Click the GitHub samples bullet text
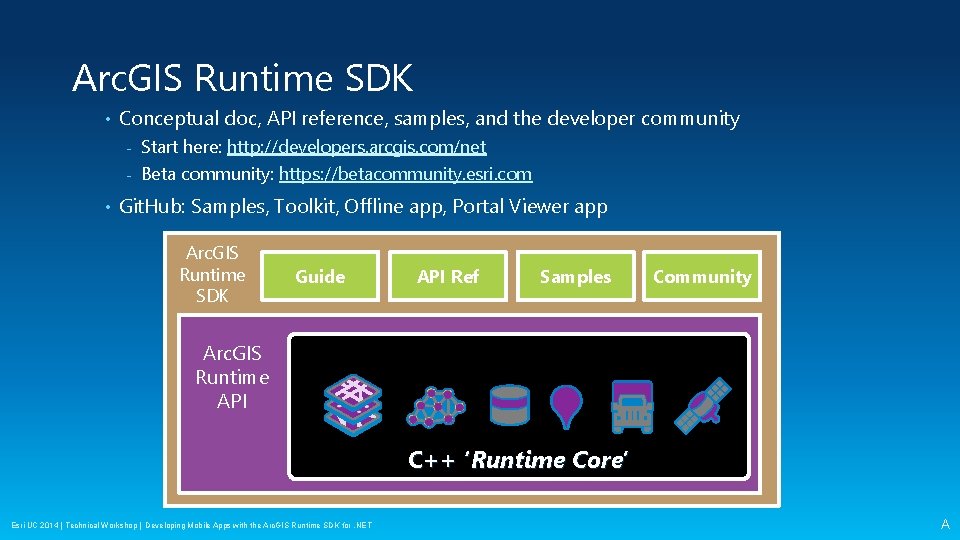The width and height of the screenshot is (960, 540). click(x=363, y=206)
